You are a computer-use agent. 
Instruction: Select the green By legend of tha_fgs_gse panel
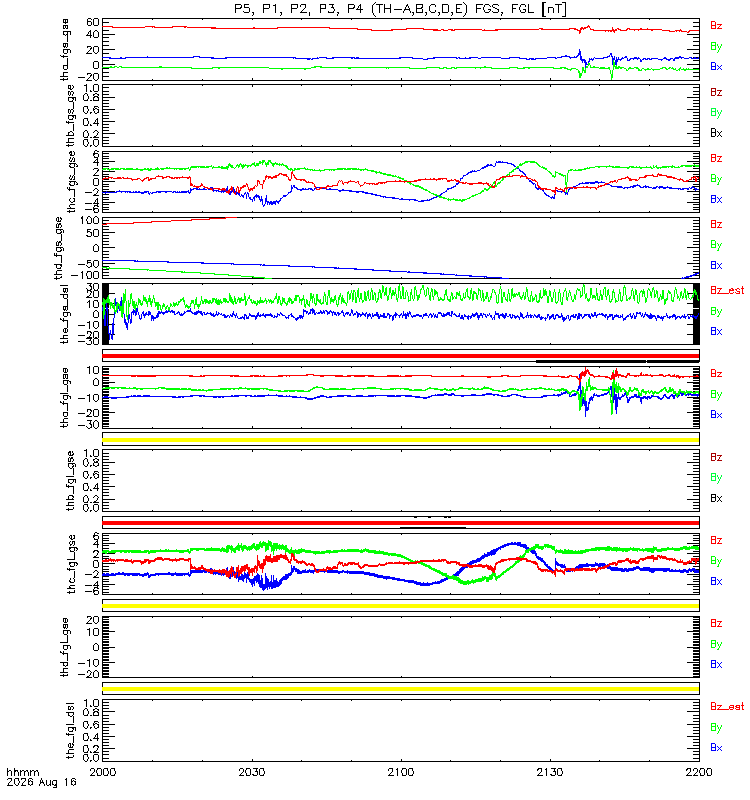[x=716, y=46]
